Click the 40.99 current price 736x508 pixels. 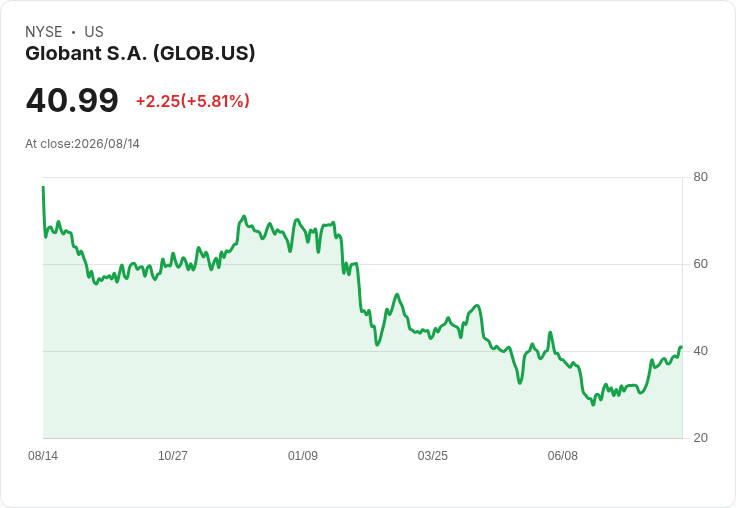(72, 100)
